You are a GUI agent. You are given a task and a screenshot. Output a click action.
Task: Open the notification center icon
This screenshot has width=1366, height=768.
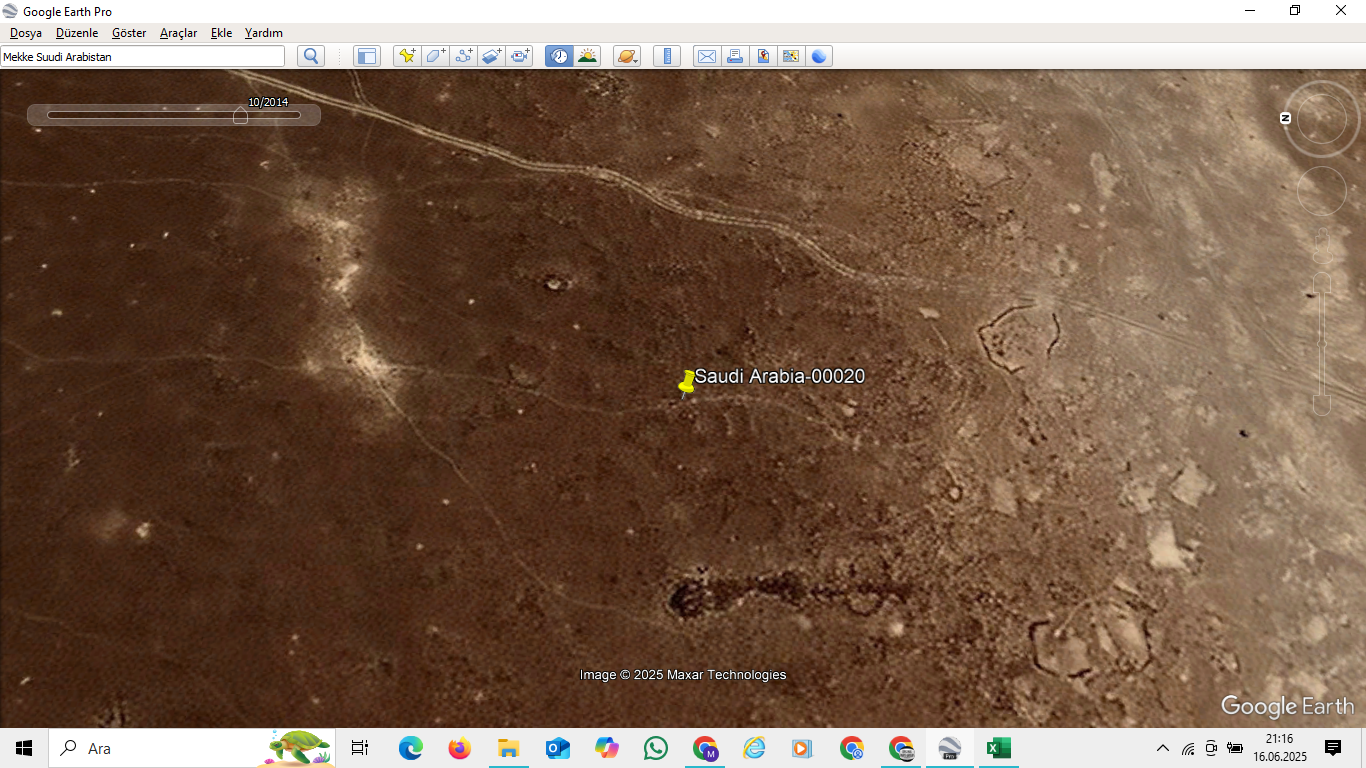[1333, 748]
